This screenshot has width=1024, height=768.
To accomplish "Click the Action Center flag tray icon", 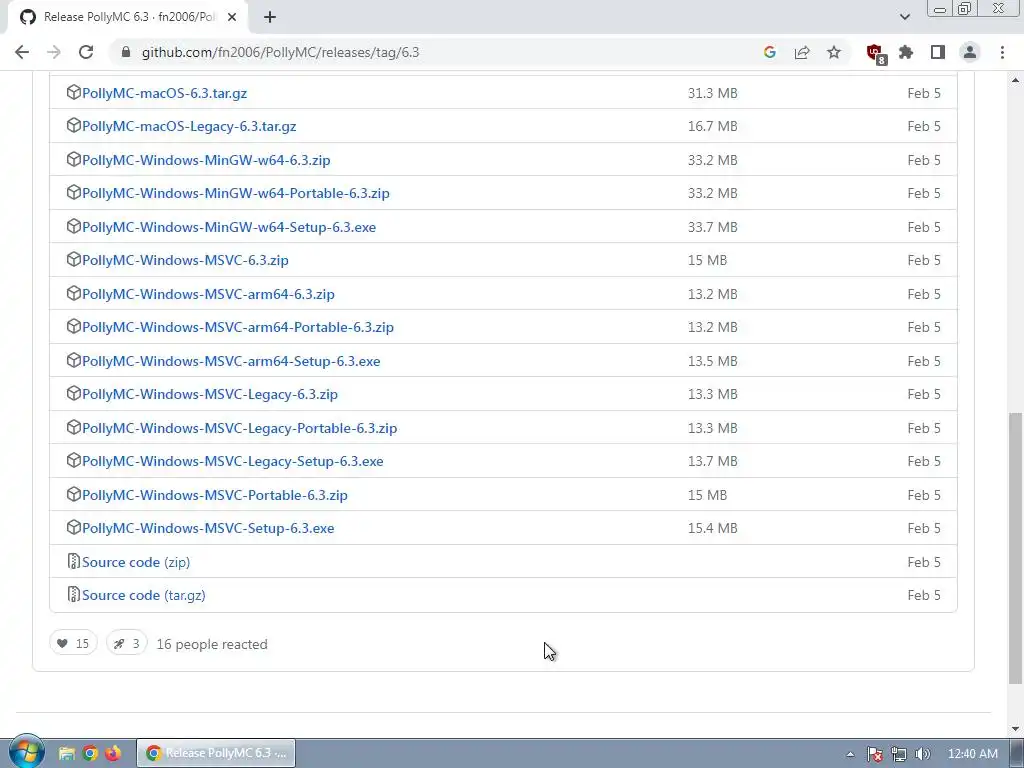I will (874, 754).
